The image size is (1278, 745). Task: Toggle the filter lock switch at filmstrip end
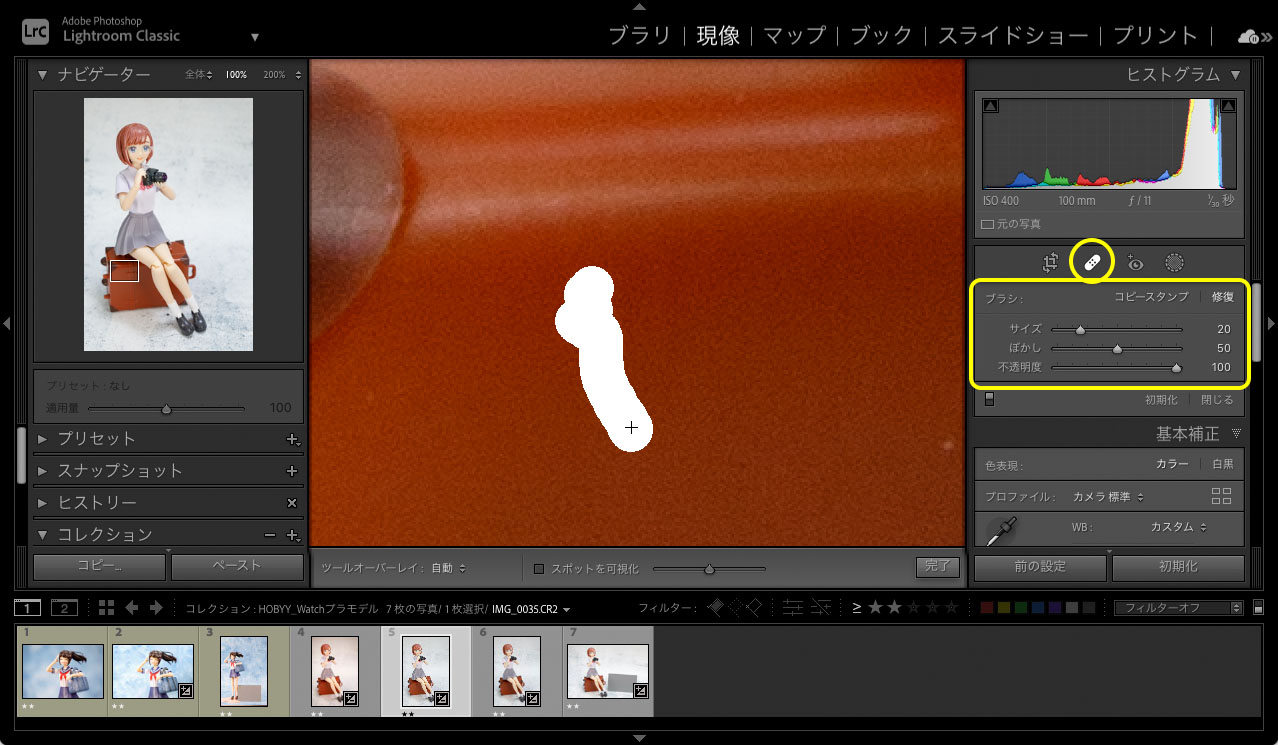coord(1257,607)
